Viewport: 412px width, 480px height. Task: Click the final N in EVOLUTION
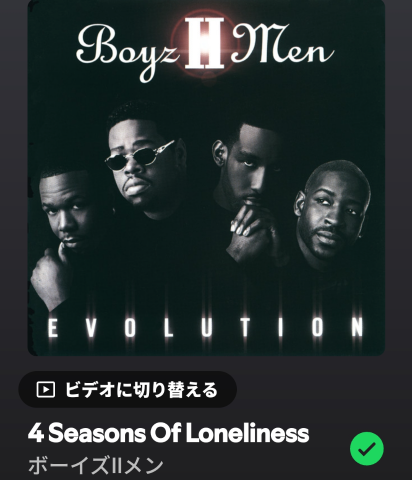pyautogui.click(x=357, y=327)
